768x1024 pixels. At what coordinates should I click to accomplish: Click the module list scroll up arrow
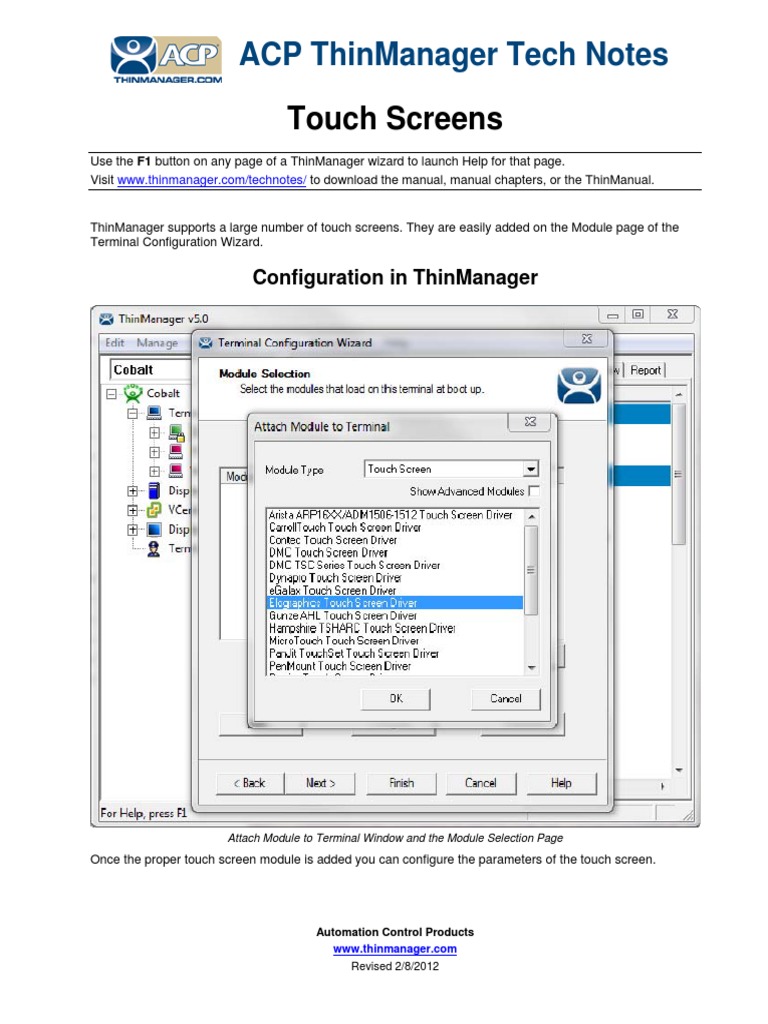click(531, 517)
